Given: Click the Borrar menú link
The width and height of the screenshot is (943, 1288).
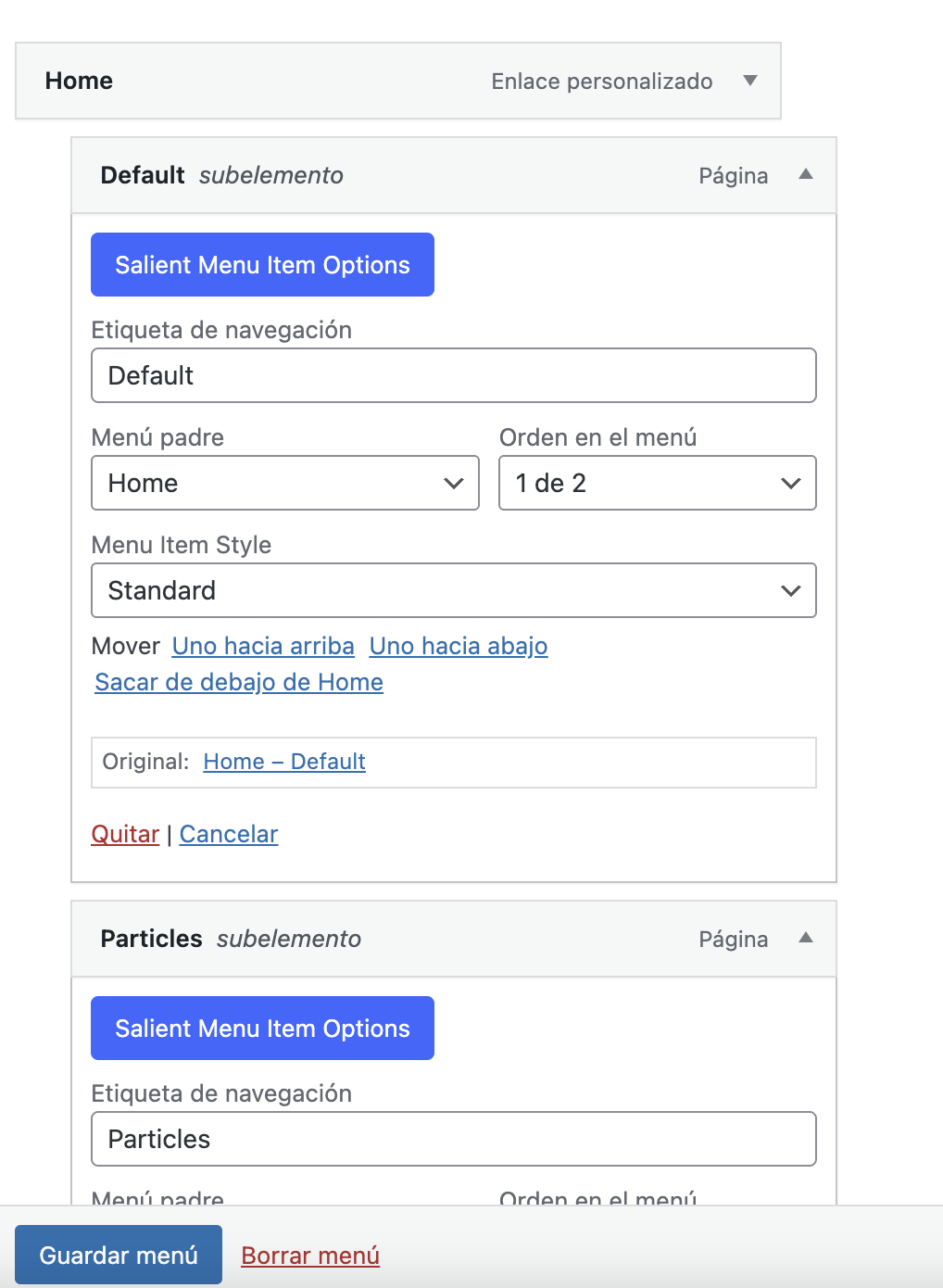Looking at the screenshot, I should pos(310,1256).
